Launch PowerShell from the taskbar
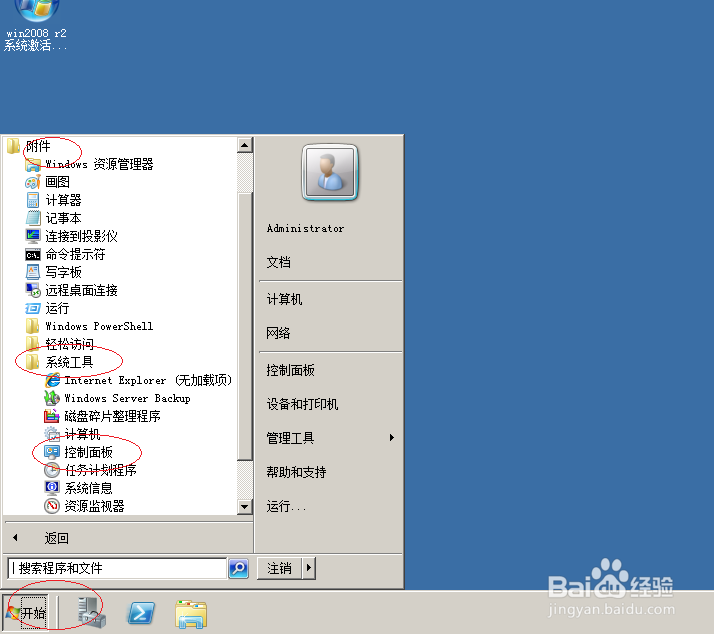The height and width of the screenshot is (634, 714). pyautogui.click(x=141, y=613)
